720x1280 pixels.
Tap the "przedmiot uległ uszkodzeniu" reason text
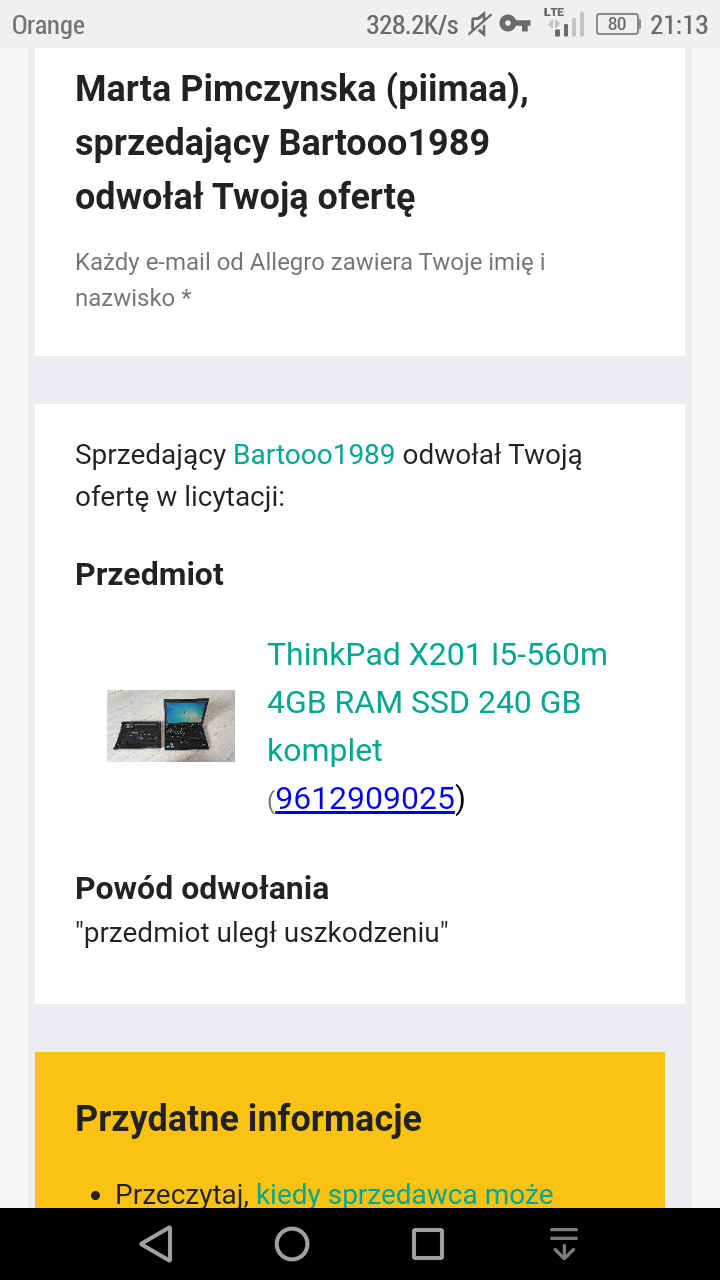[x=262, y=933]
